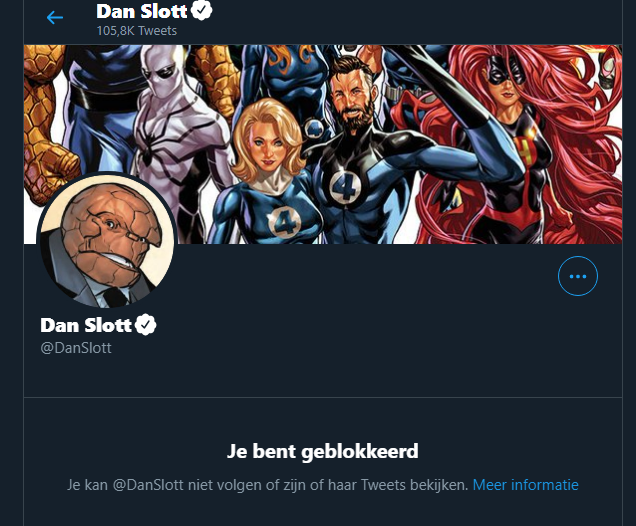The width and height of the screenshot is (636, 526).
Task: Click the Meer informatie link
Action: pyautogui.click(x=526, y=485)
